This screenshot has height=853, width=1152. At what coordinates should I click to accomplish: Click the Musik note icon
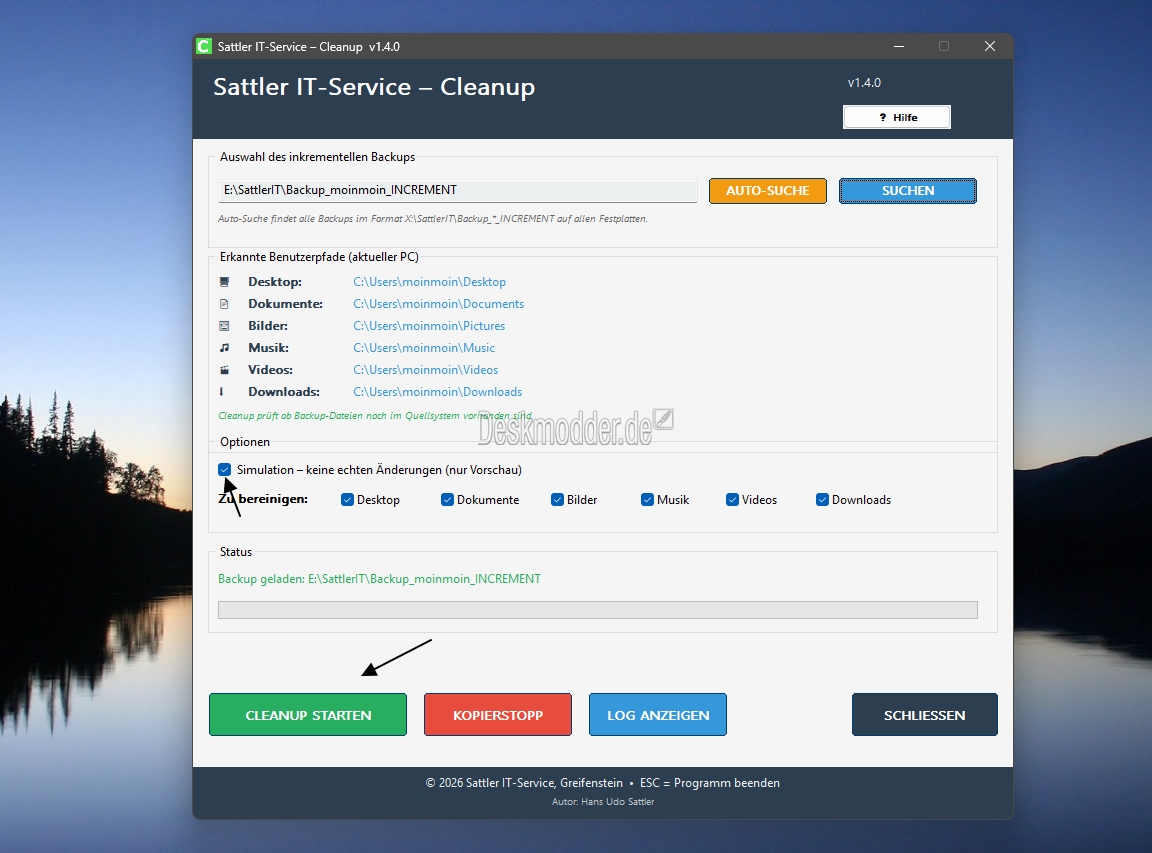224,348
